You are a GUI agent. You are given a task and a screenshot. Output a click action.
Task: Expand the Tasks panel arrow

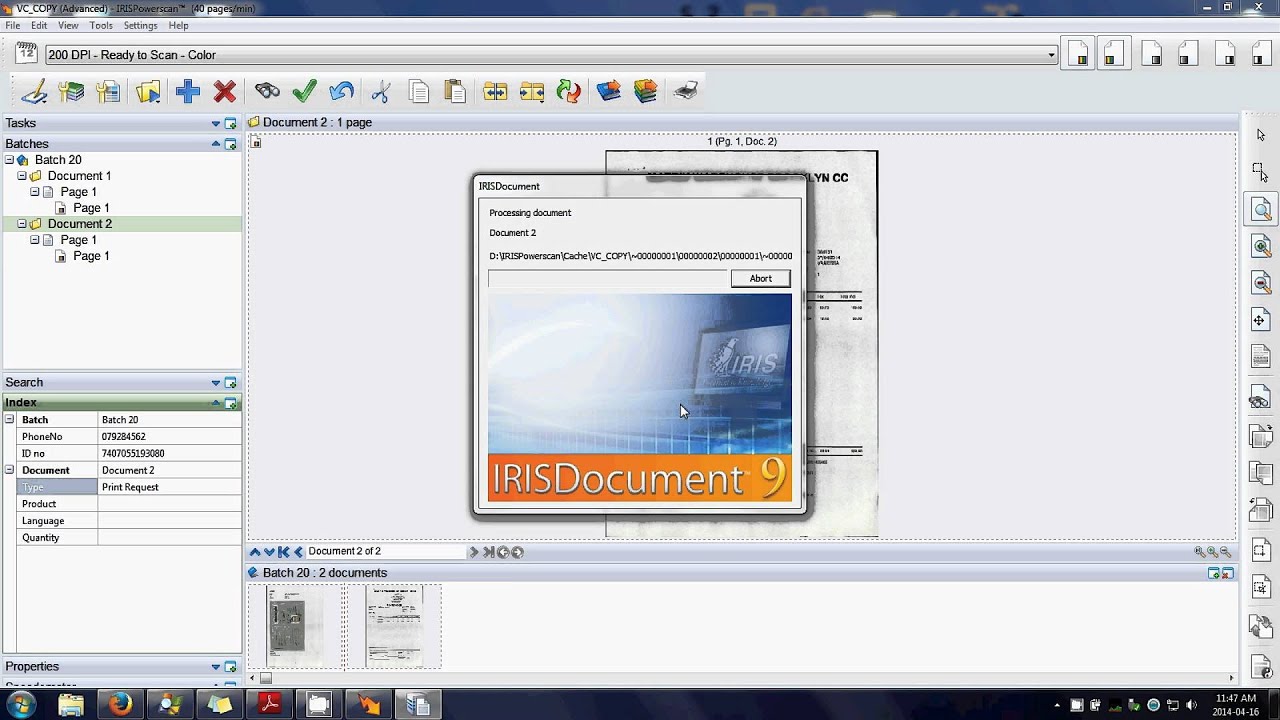(215, 123)
